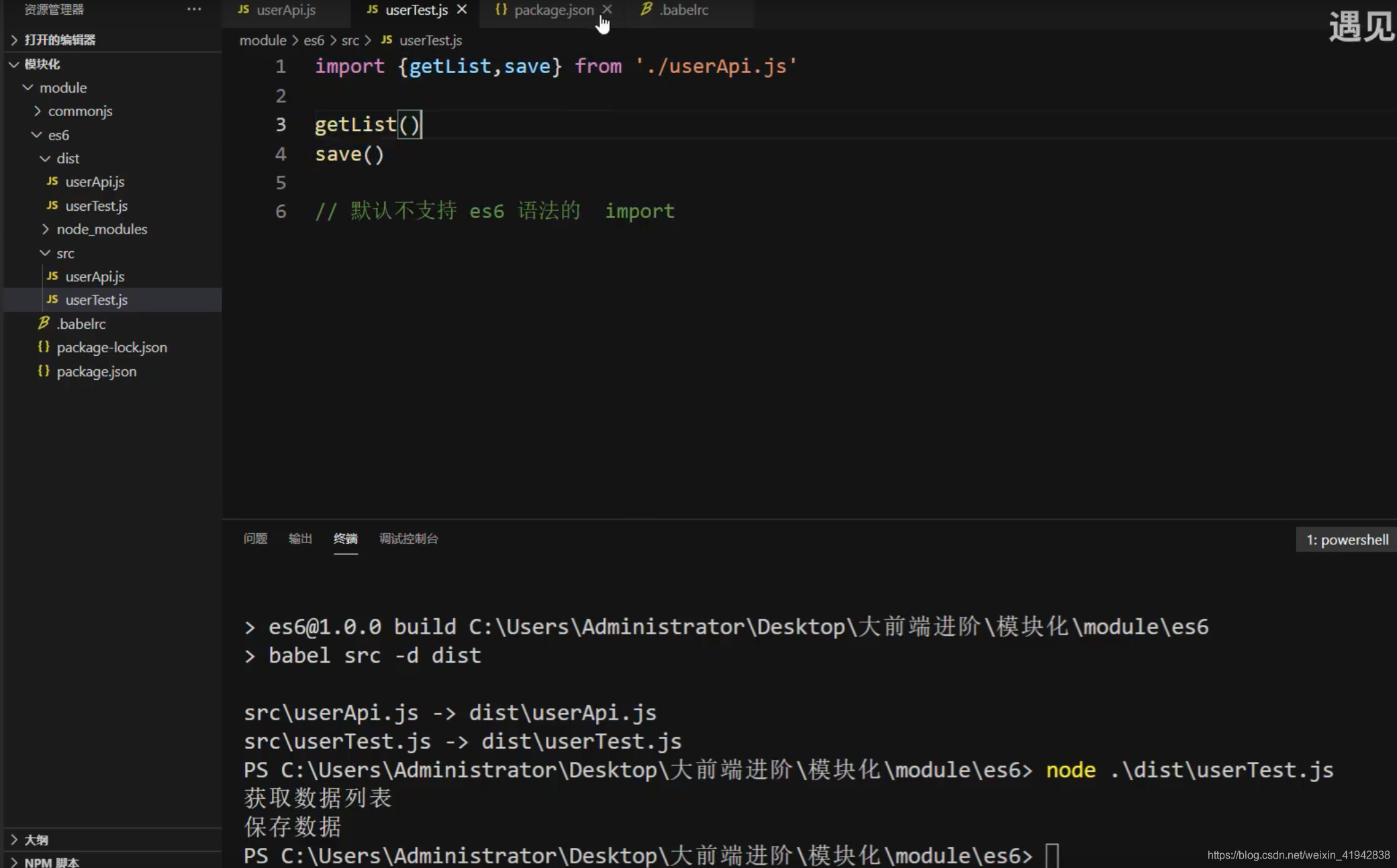Screen dimensions: 1397x868
Task: Click the JS icon of the userApi.js tab
Action: [x=244, y=9]
